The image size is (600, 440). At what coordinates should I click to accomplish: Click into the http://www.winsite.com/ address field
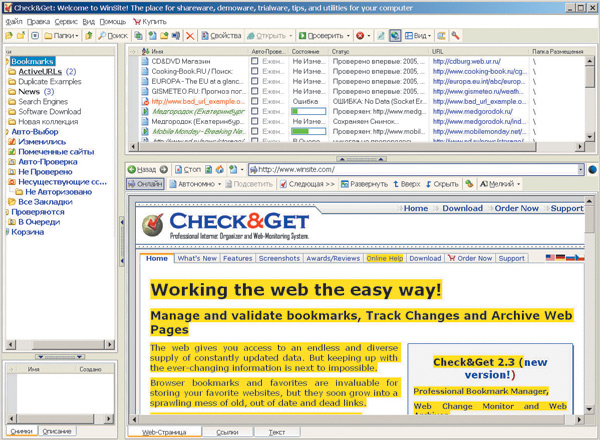(413, 169)
